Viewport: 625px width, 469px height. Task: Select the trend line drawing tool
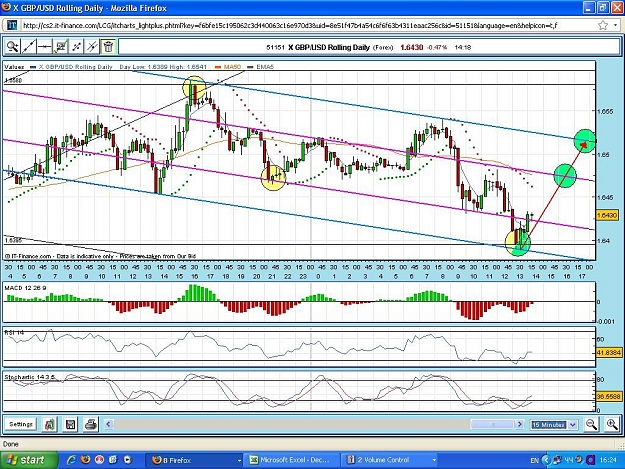[28, 47]
